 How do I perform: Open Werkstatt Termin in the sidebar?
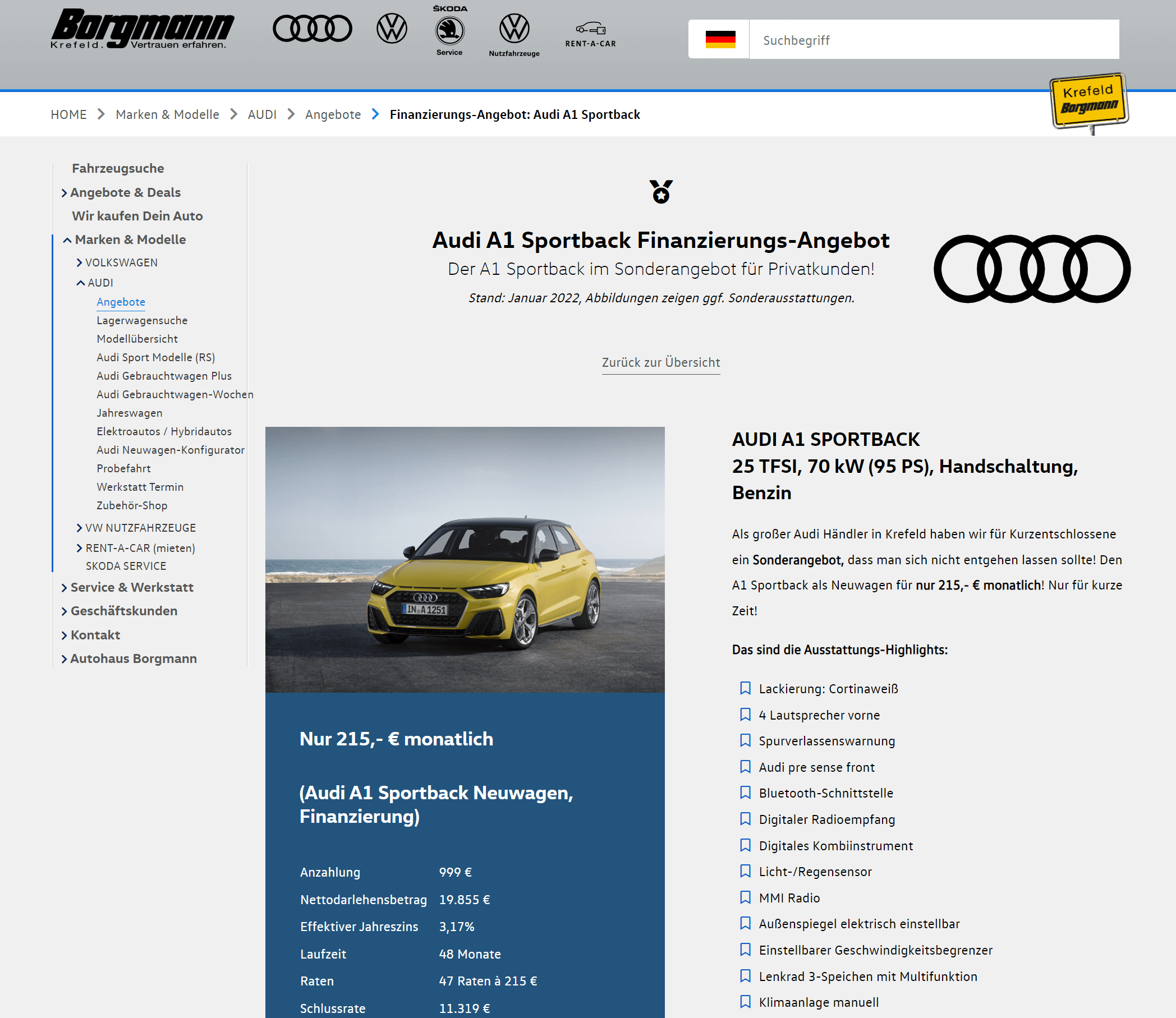click(140, 487)
